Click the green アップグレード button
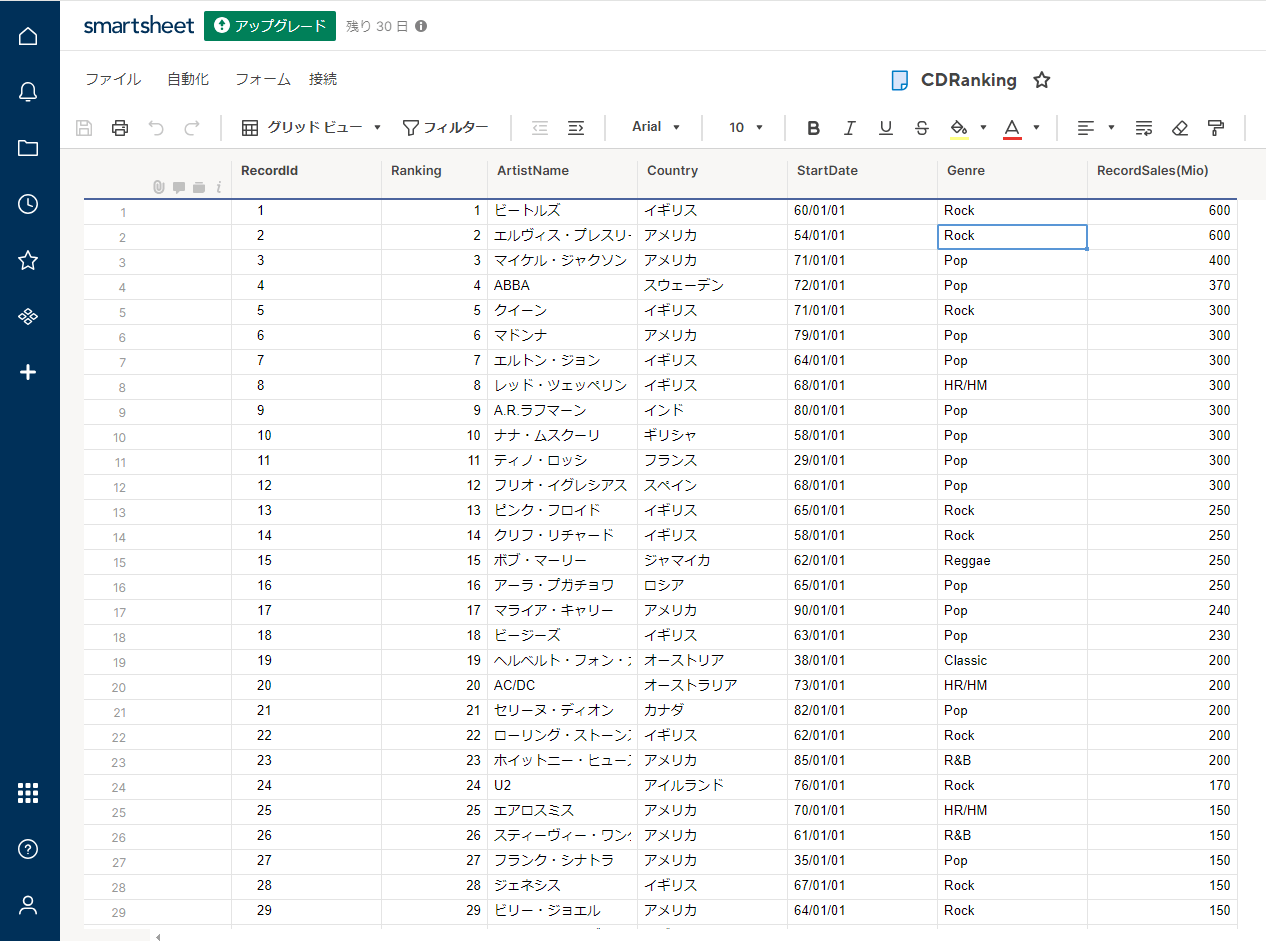 pyautogui.click(x=270, y=26)
